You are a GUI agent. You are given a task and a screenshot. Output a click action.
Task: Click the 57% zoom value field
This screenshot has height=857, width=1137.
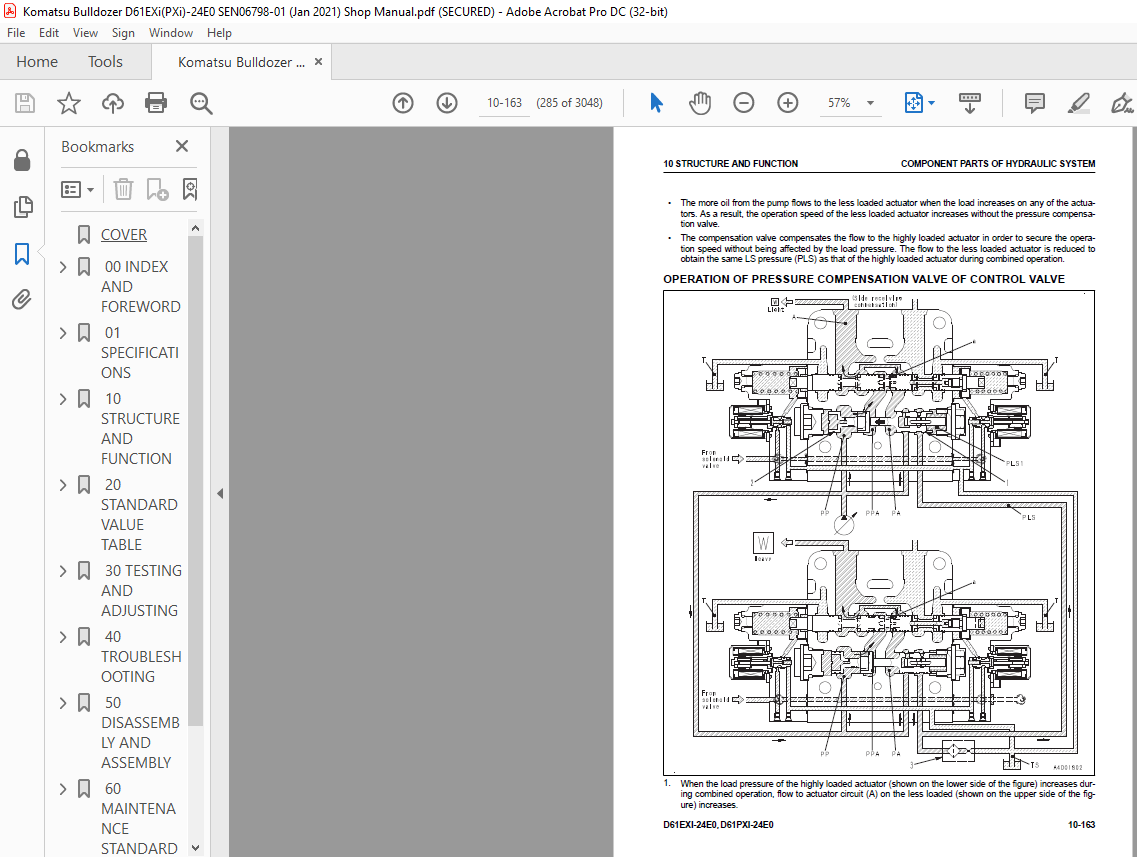[839, 103]
